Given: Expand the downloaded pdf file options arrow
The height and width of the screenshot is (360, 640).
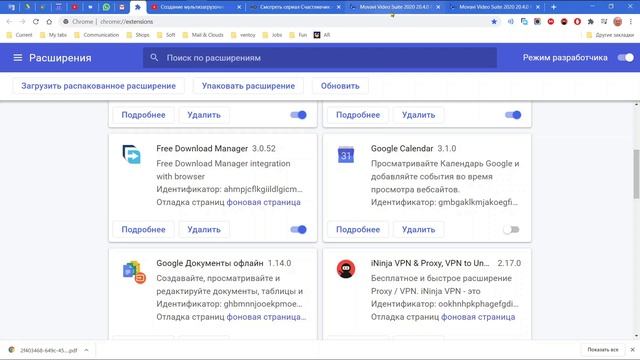Looking at the screenshot, I should click(x=86, y=350).
